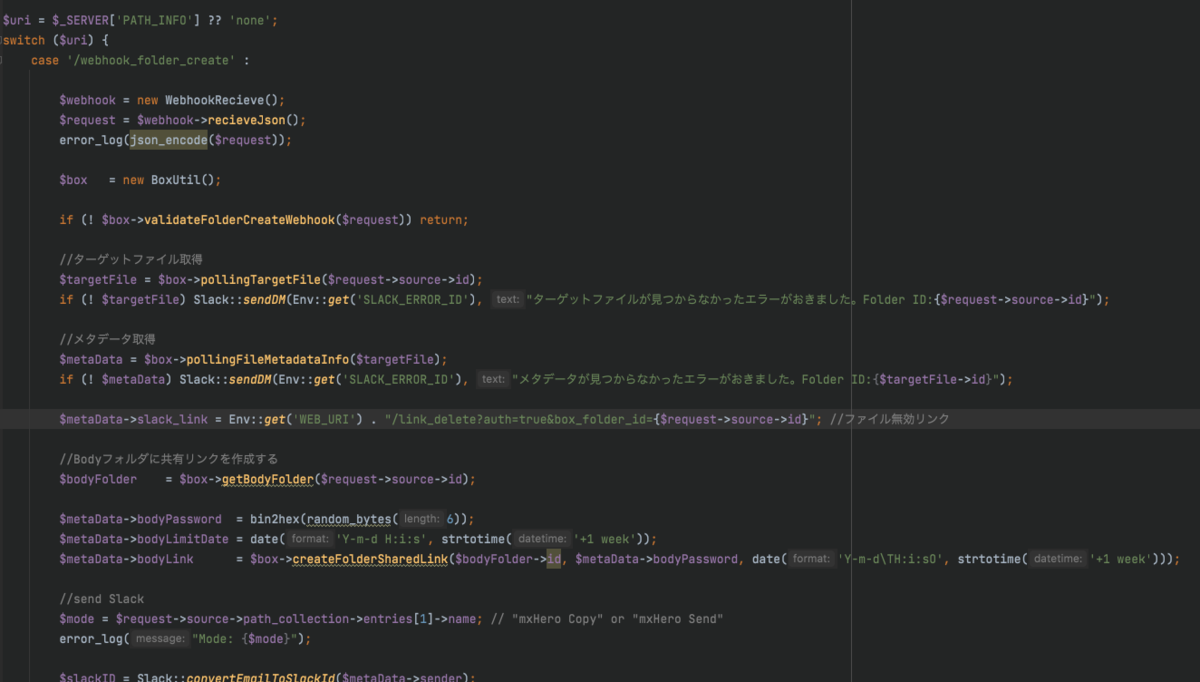Click the recieveJson method call

pos(244,120)
